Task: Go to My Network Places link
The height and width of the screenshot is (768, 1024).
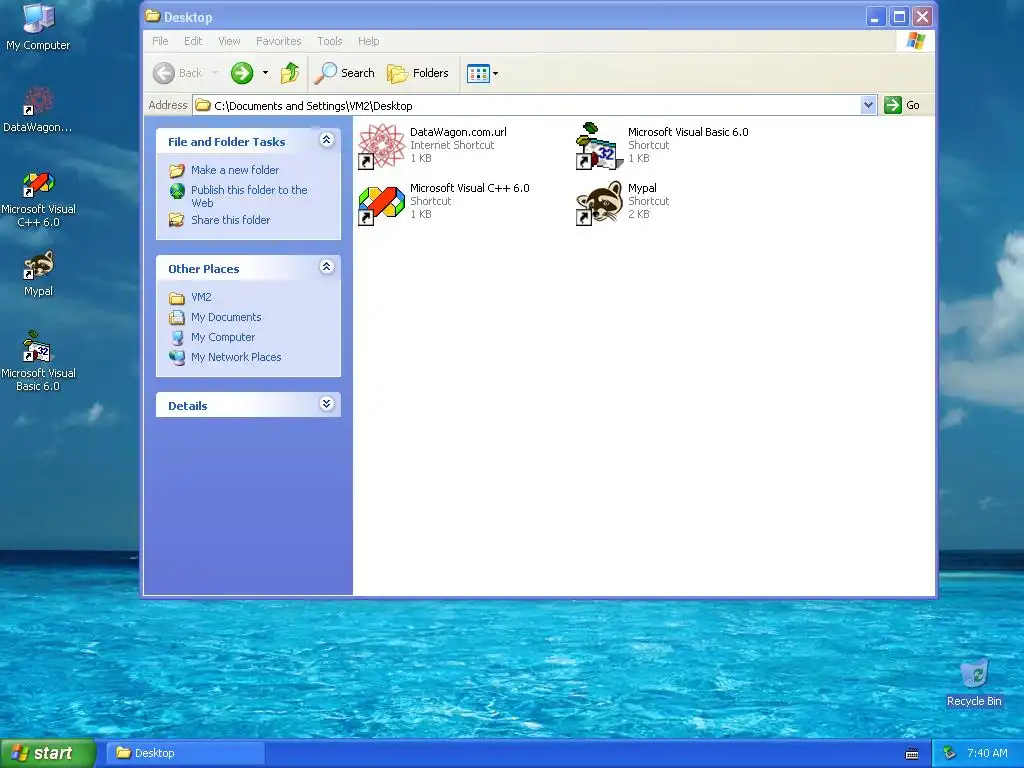Action: [x=236, y=357]
